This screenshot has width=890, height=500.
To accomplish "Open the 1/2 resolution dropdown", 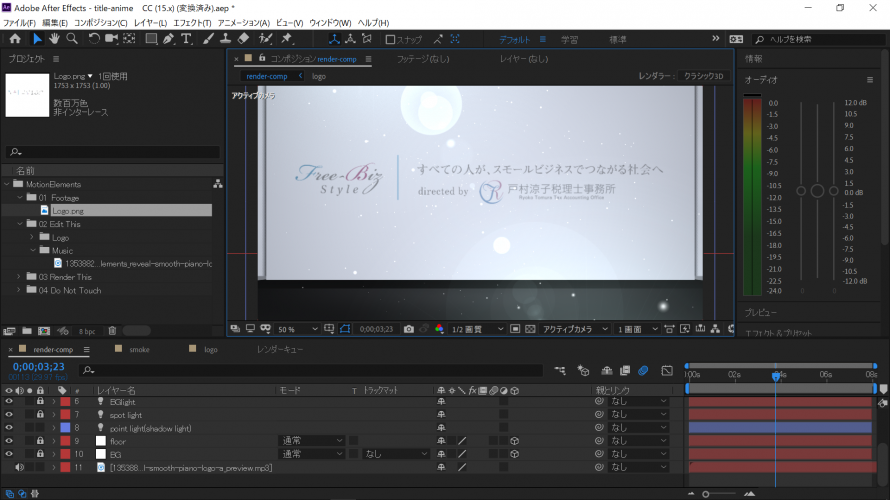I will click(477, 329).
